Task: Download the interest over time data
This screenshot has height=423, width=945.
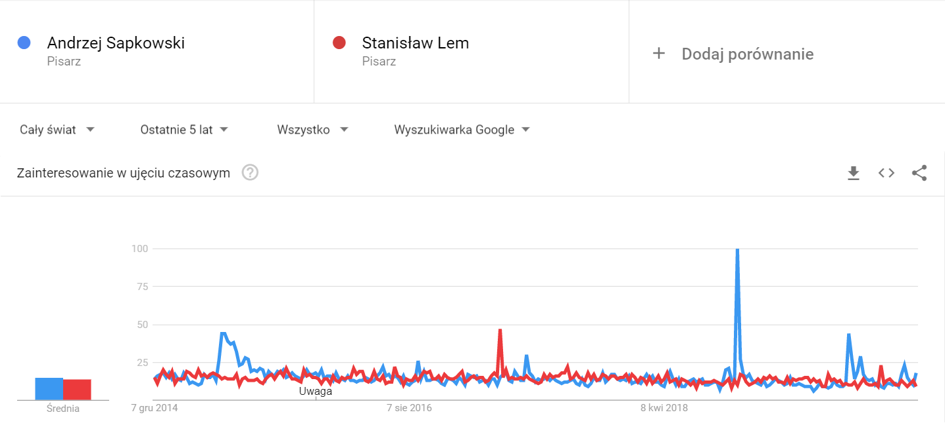Action: coord(853,174)
